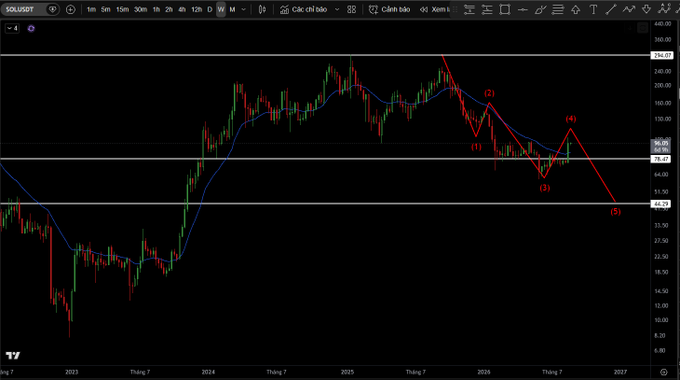Select the M monthly interval

click(232, 9)
